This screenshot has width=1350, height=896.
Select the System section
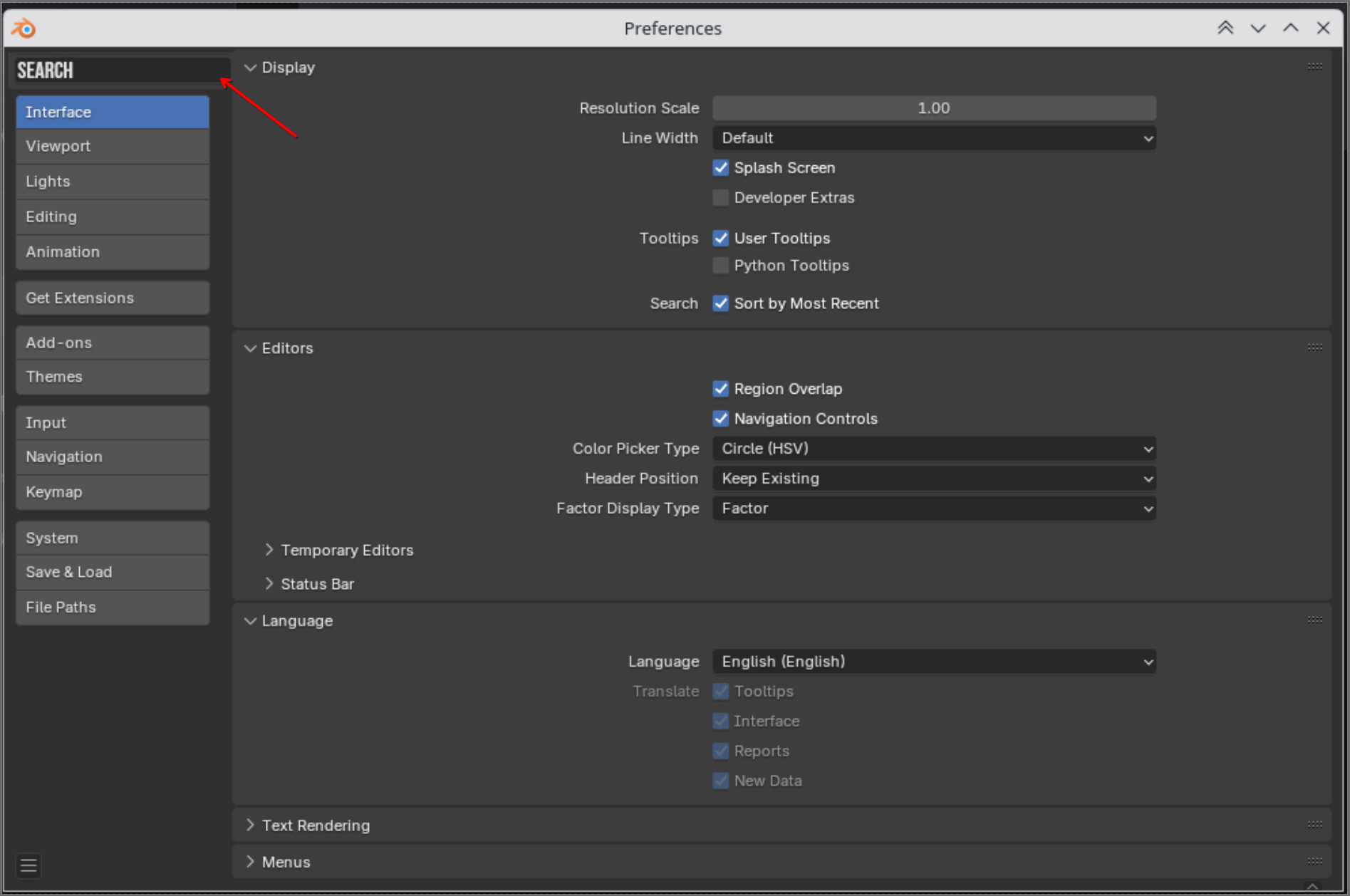click(x=113, y=538)
